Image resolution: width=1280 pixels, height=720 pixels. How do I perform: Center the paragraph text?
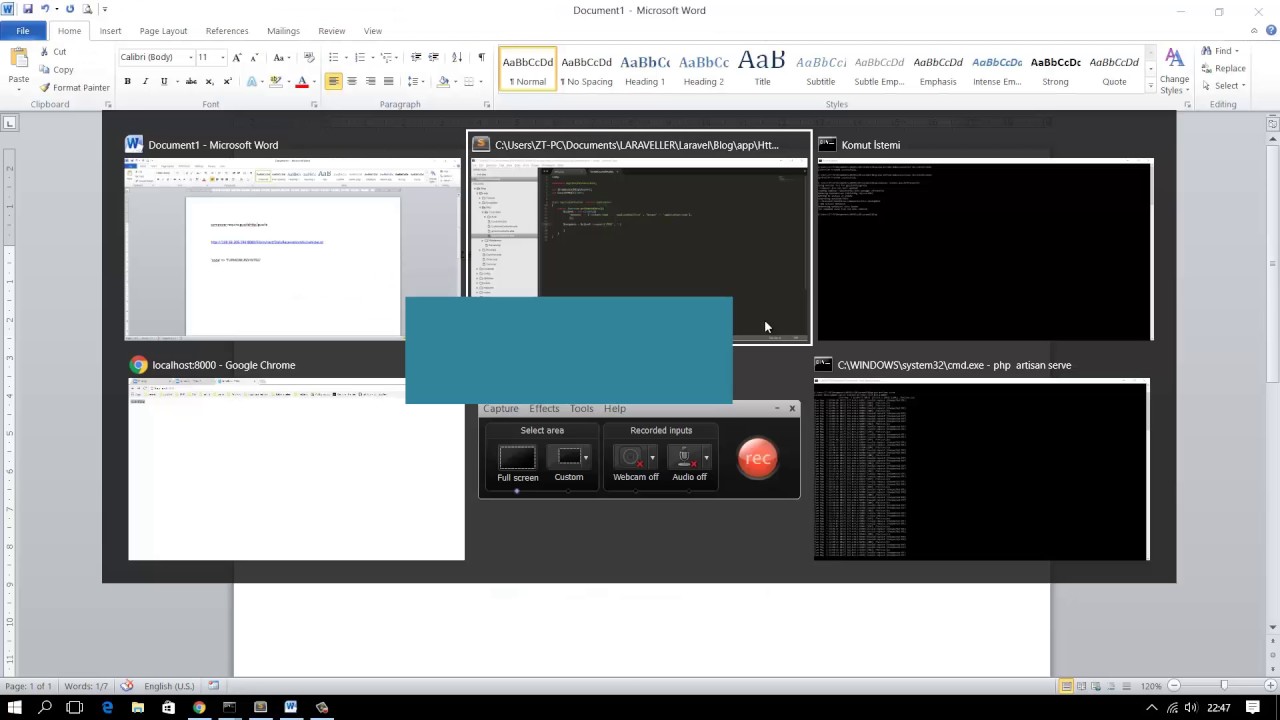(352, 81)
